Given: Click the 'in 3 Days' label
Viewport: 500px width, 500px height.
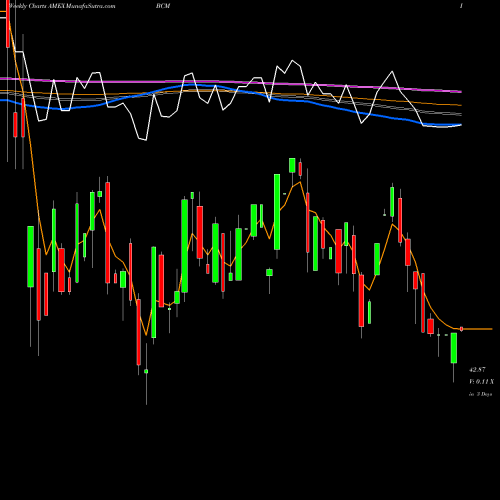Looking at the screenshot, I should coord(480,394).
